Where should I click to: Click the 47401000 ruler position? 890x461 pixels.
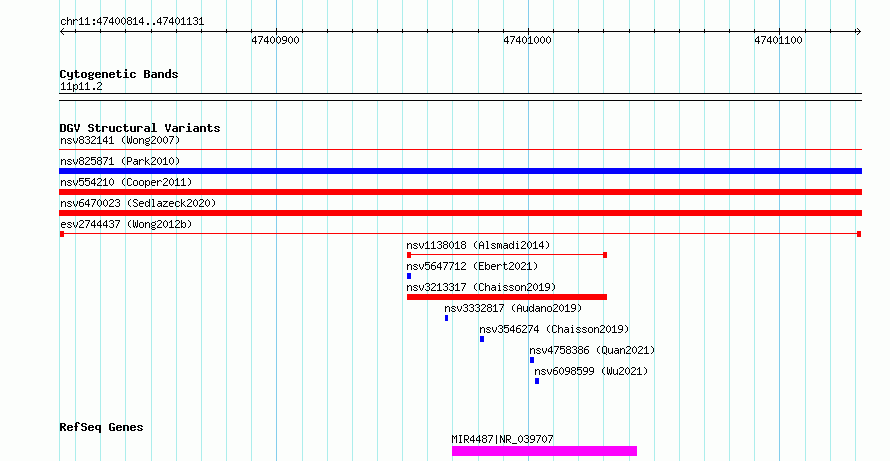point(527,40)
